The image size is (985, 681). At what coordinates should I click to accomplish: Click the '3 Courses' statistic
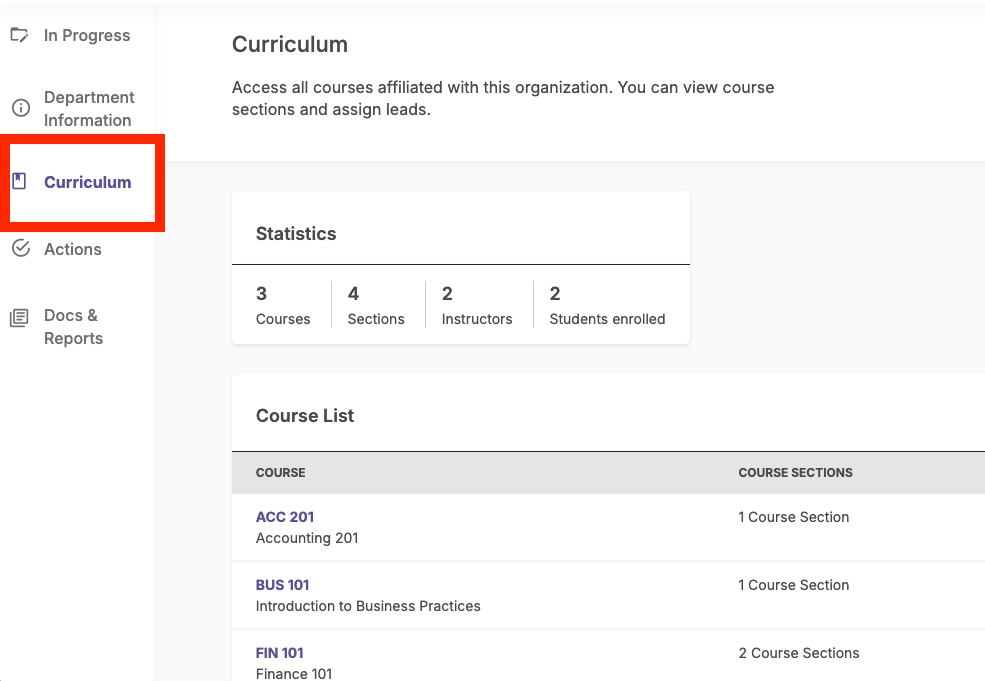click(x=283, y=305)
